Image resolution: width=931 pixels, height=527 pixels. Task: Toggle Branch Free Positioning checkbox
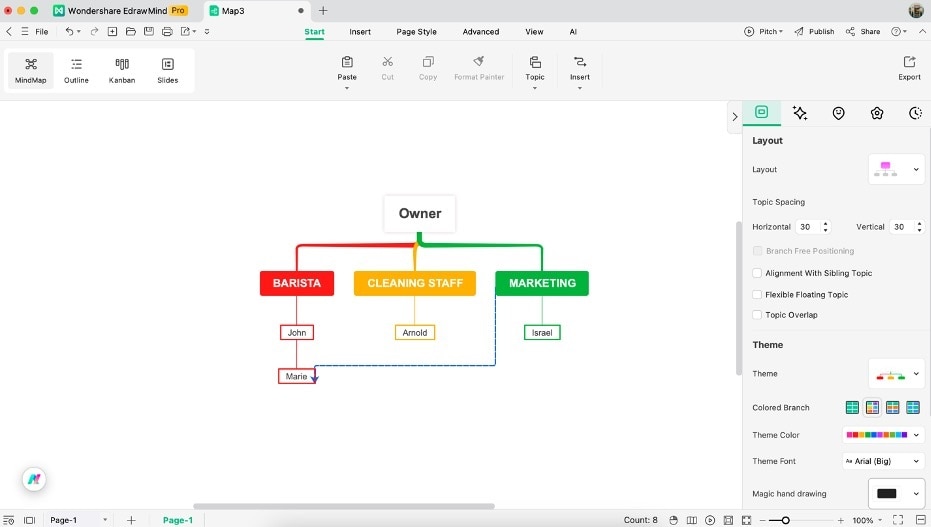coord(757,251)
